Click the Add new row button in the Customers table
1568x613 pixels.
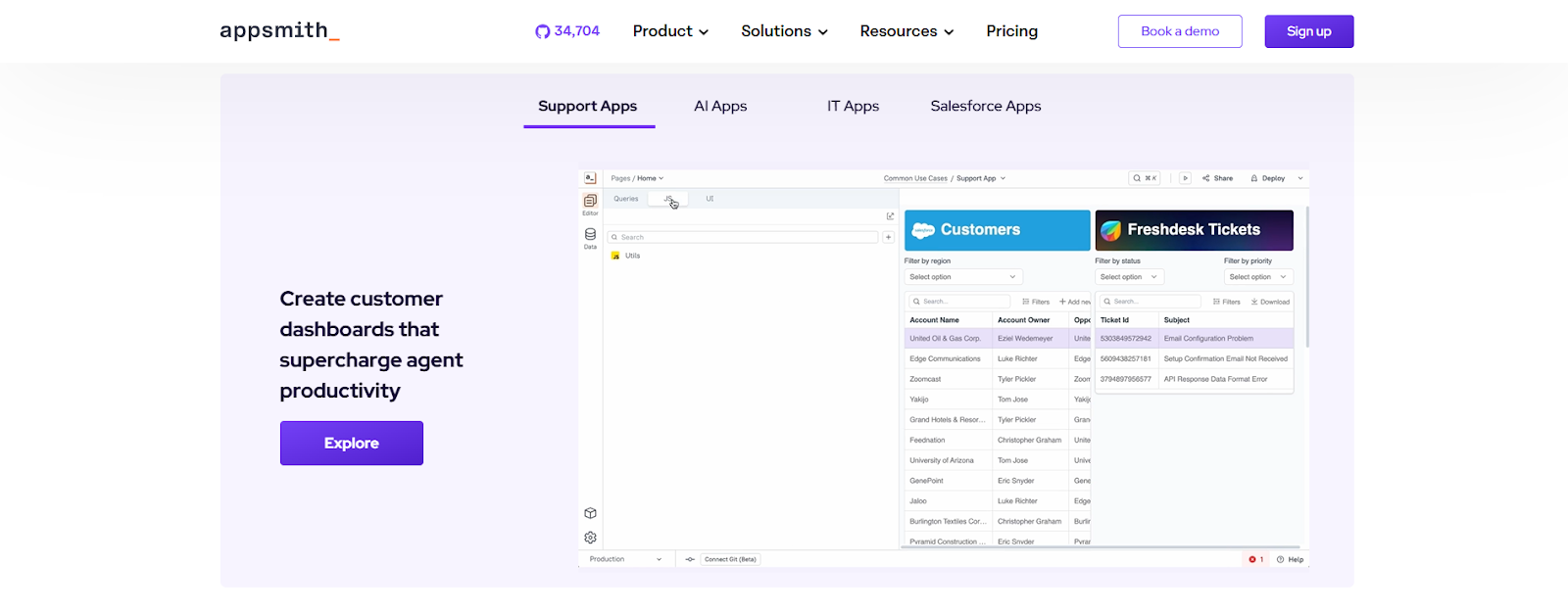coord(1074,302)
